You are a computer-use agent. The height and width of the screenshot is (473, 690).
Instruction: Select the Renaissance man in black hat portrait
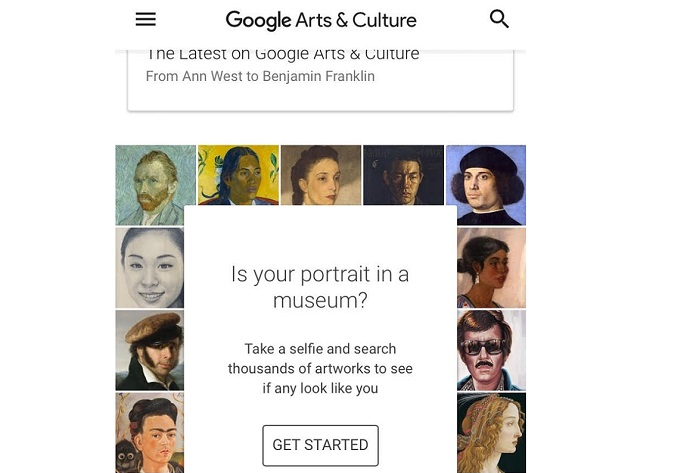[486, 185]
